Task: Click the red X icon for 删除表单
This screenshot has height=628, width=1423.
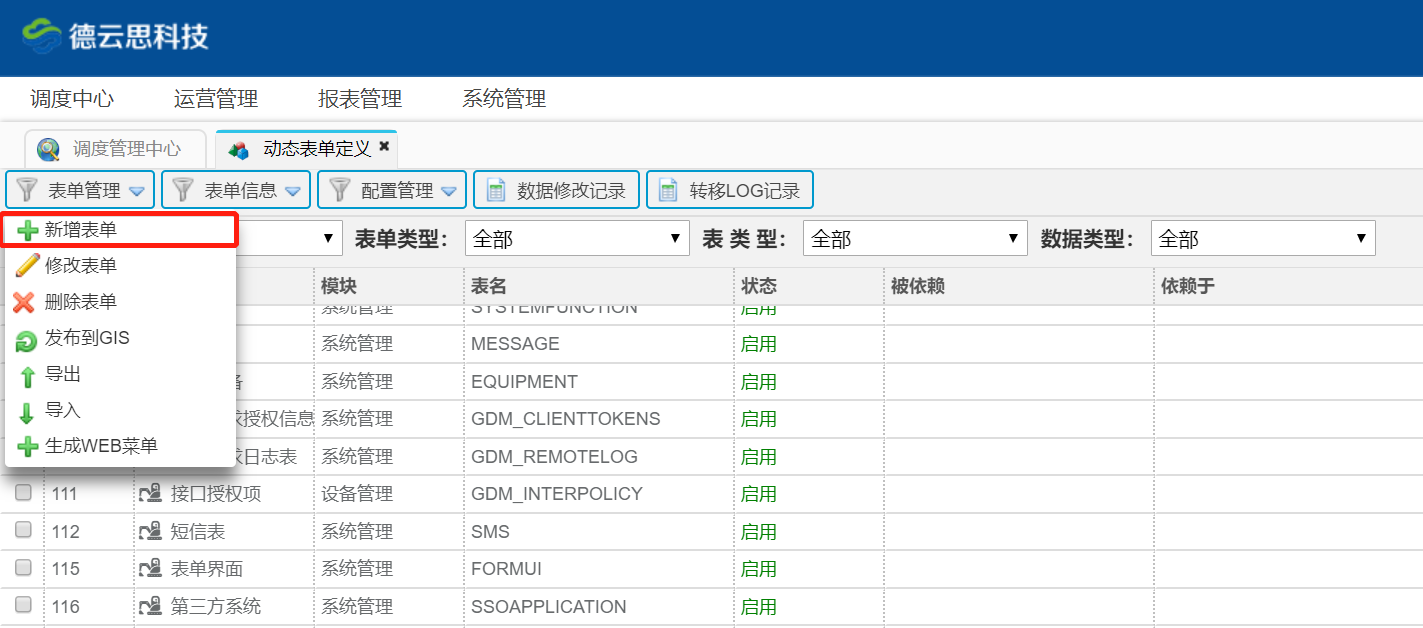Action: [x=25, y=302]
